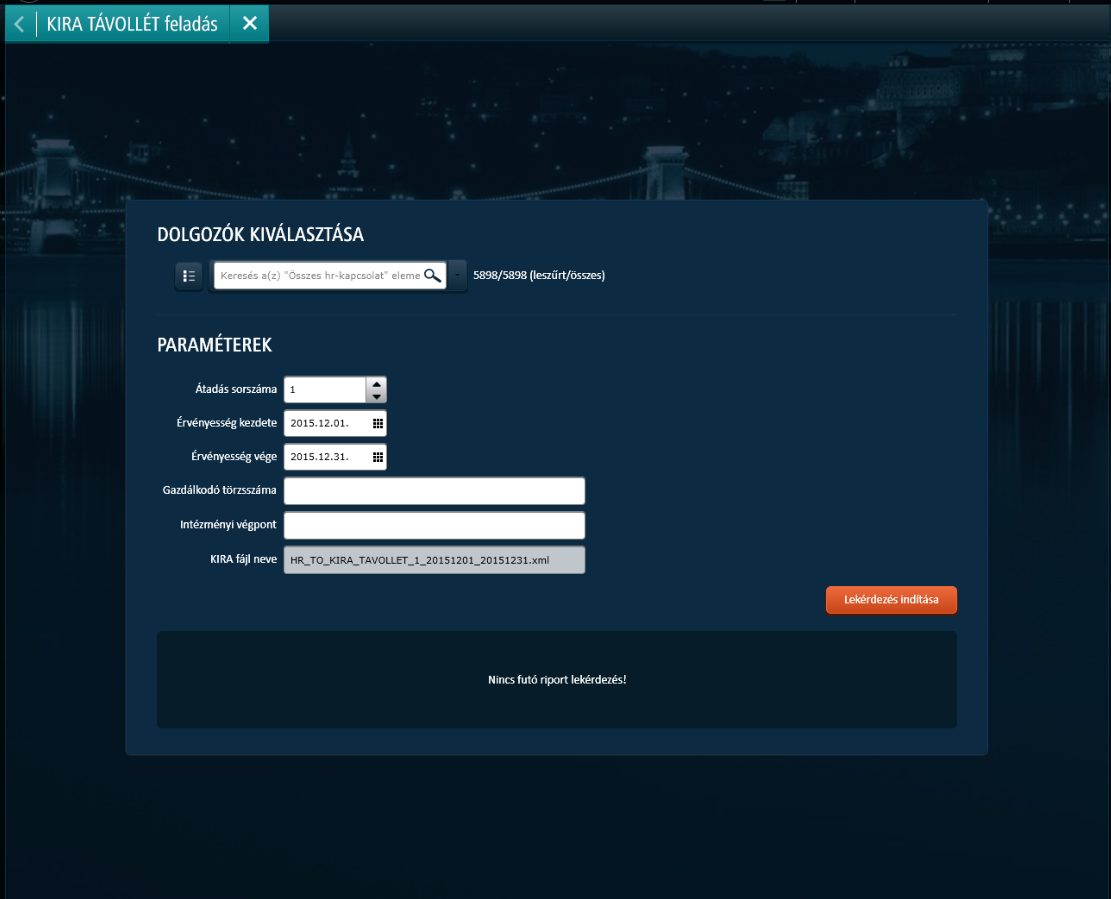Increase Átadás sorszáma with the up arrow

(376, 384)
